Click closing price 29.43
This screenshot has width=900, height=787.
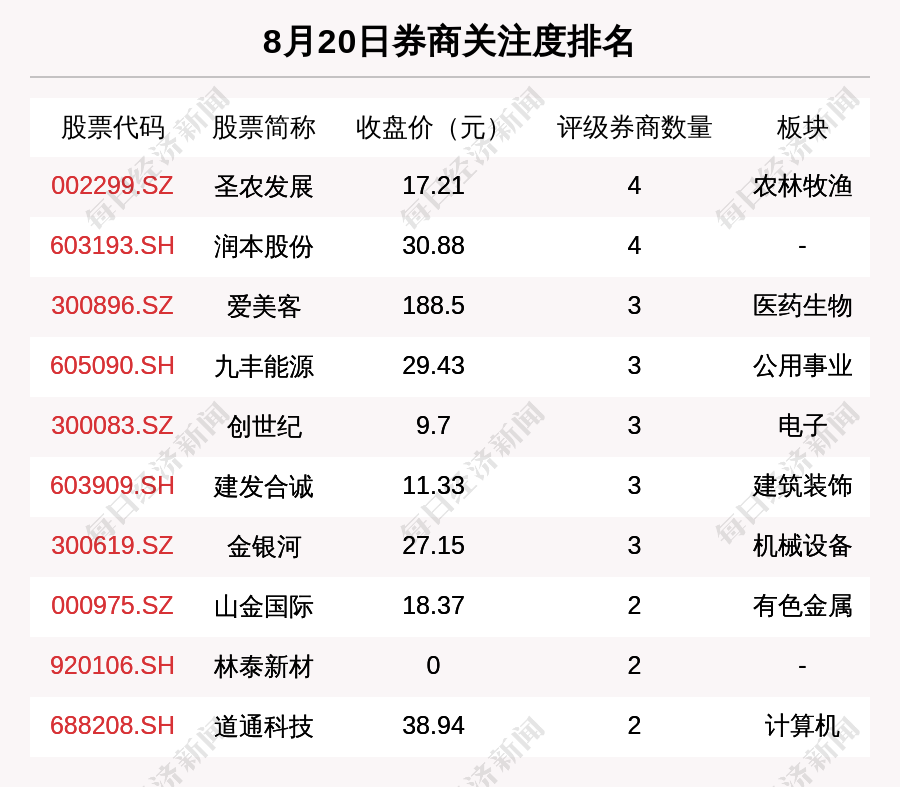pos(433,366)
